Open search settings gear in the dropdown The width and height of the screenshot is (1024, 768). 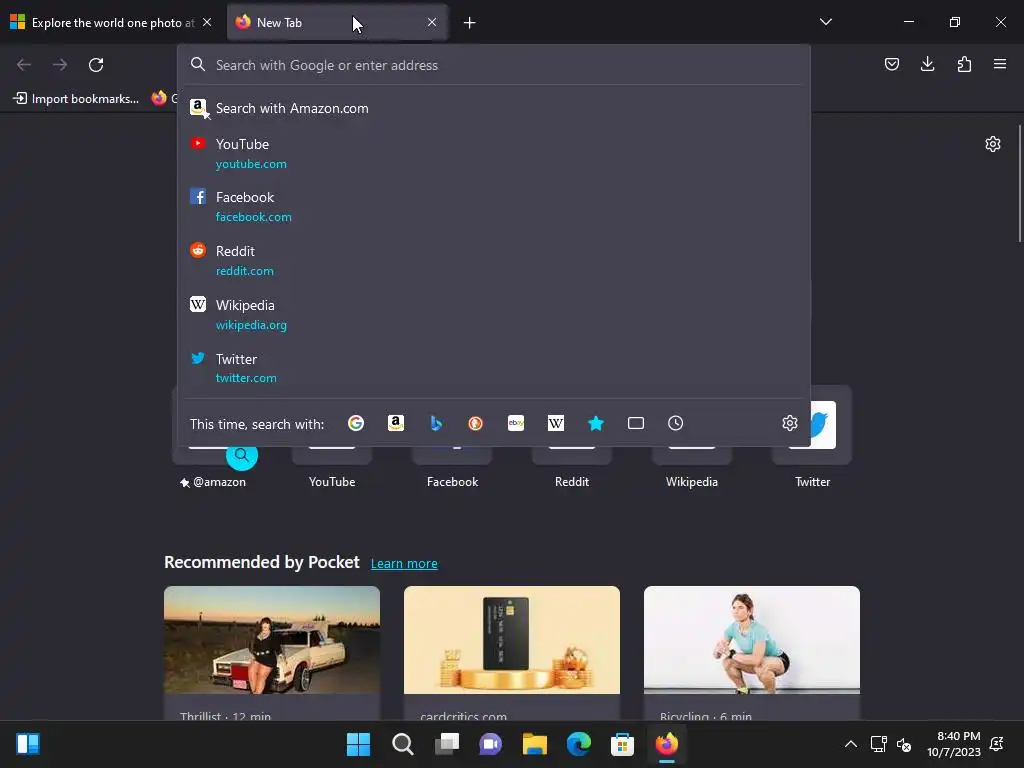(x=790, y=423)
